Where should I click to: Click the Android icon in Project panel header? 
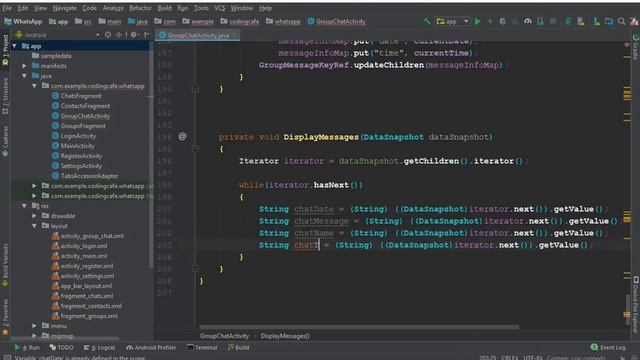pyautogui.click(x=19, y=35)
